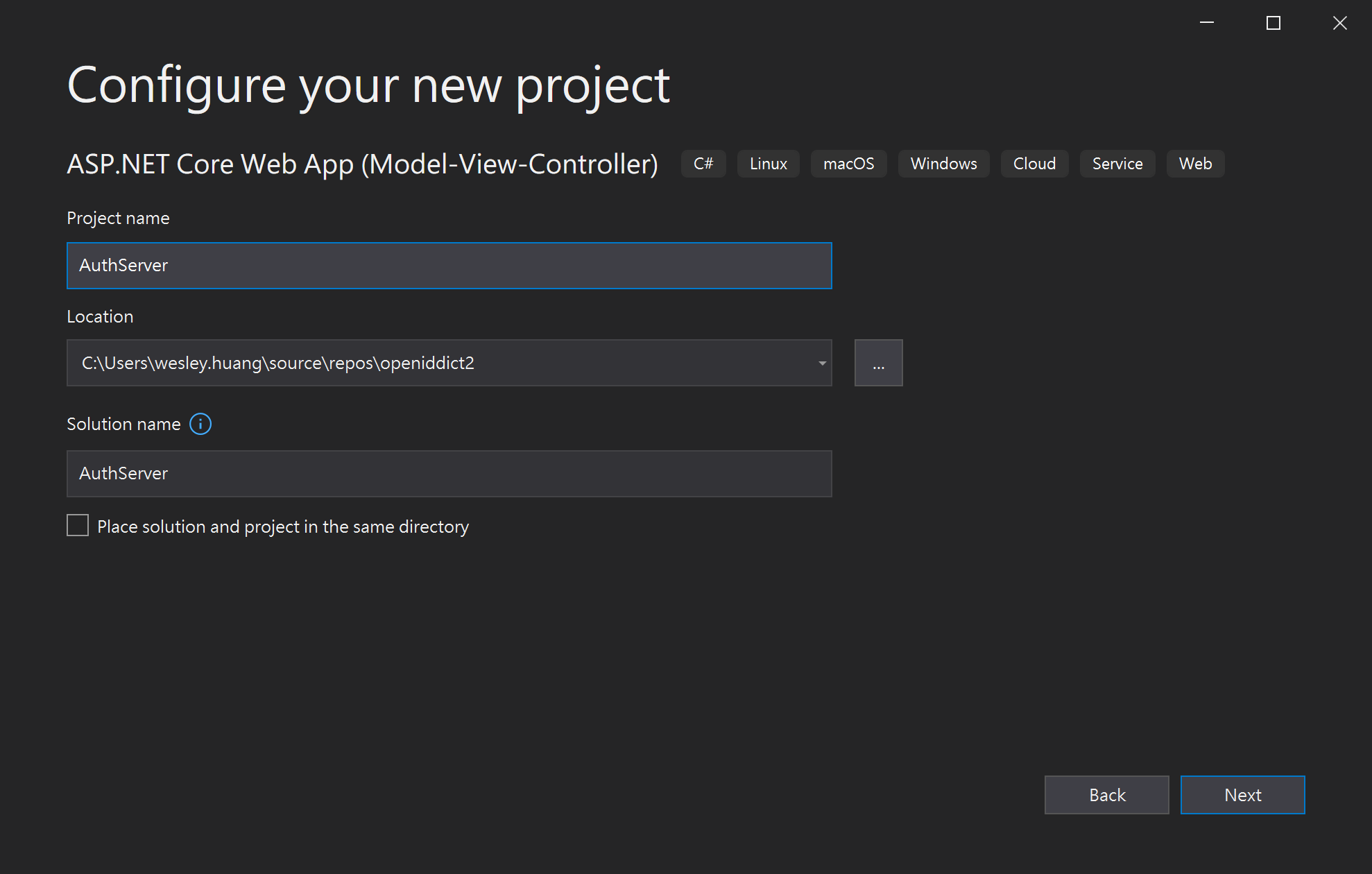Click the Project name input field
Viewport: 1372px width, 874px height.
click(x=449, y=266)
